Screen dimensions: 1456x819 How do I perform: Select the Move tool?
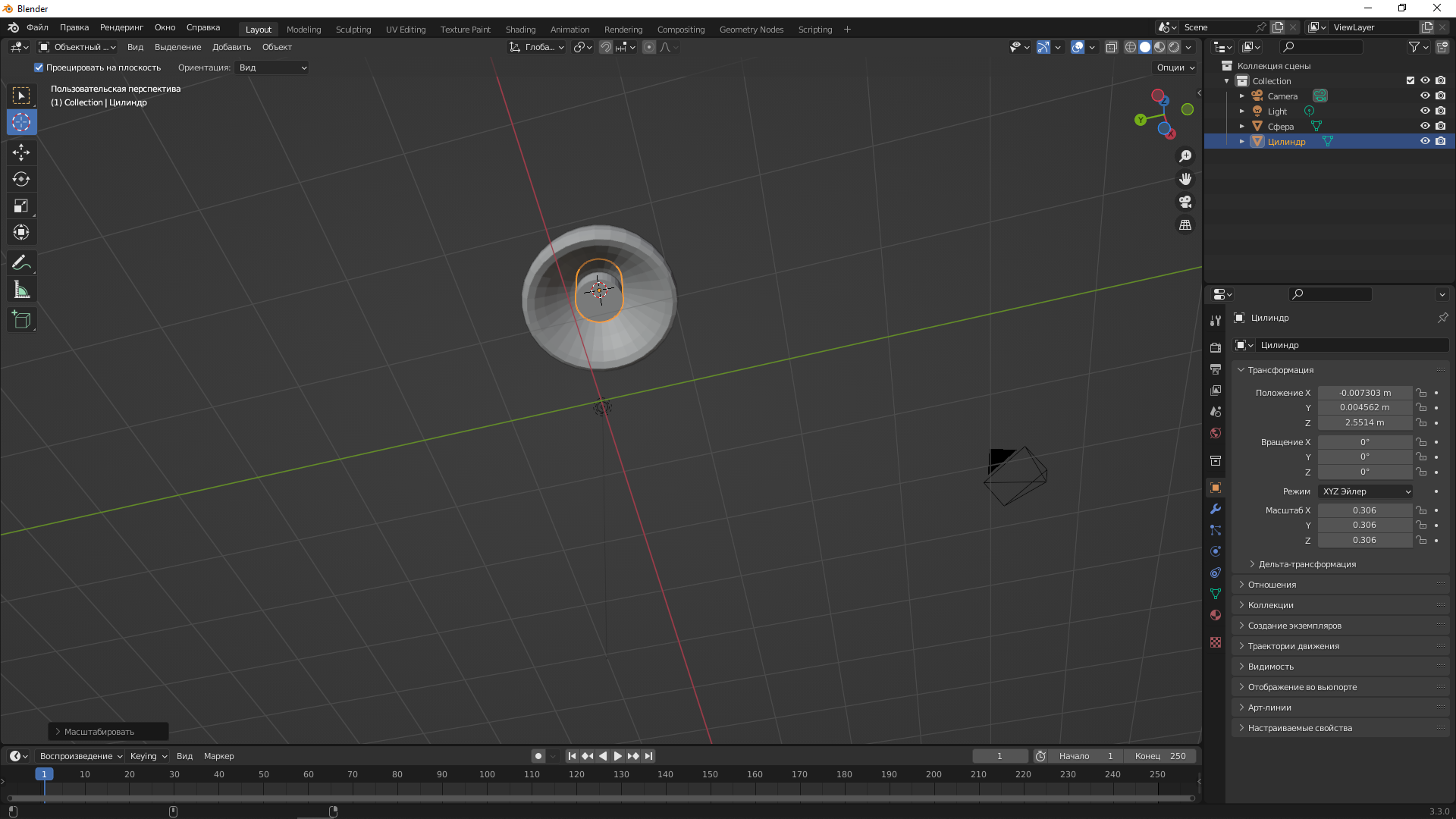point(21,152)
